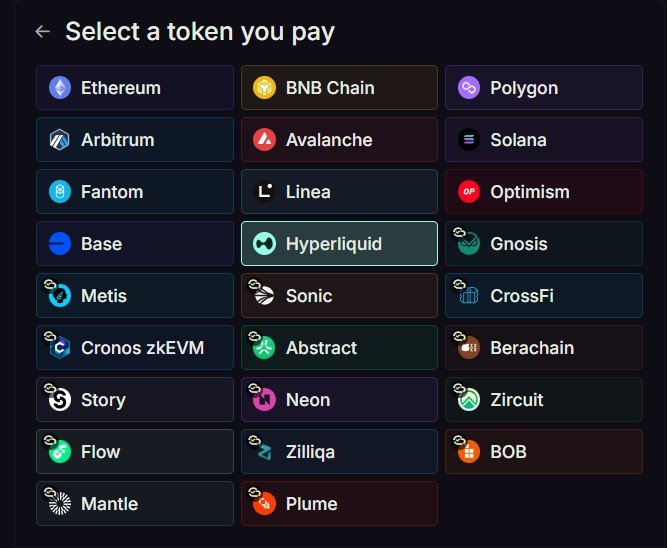Choose the Base network

135,243
